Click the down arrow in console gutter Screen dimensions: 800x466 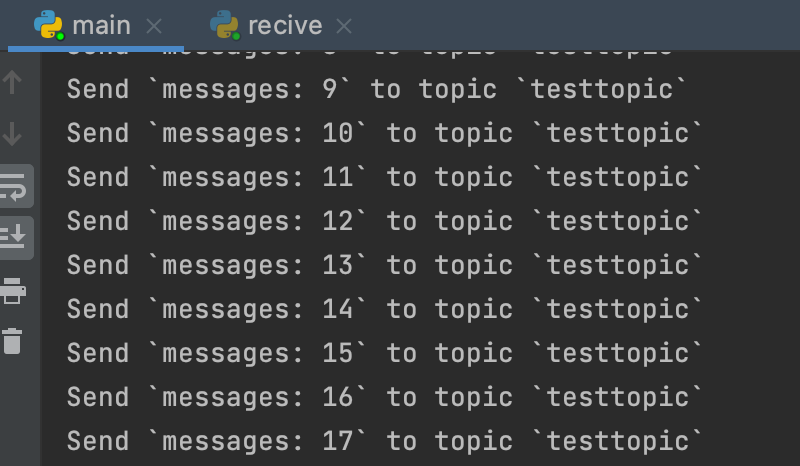[13, 134]
